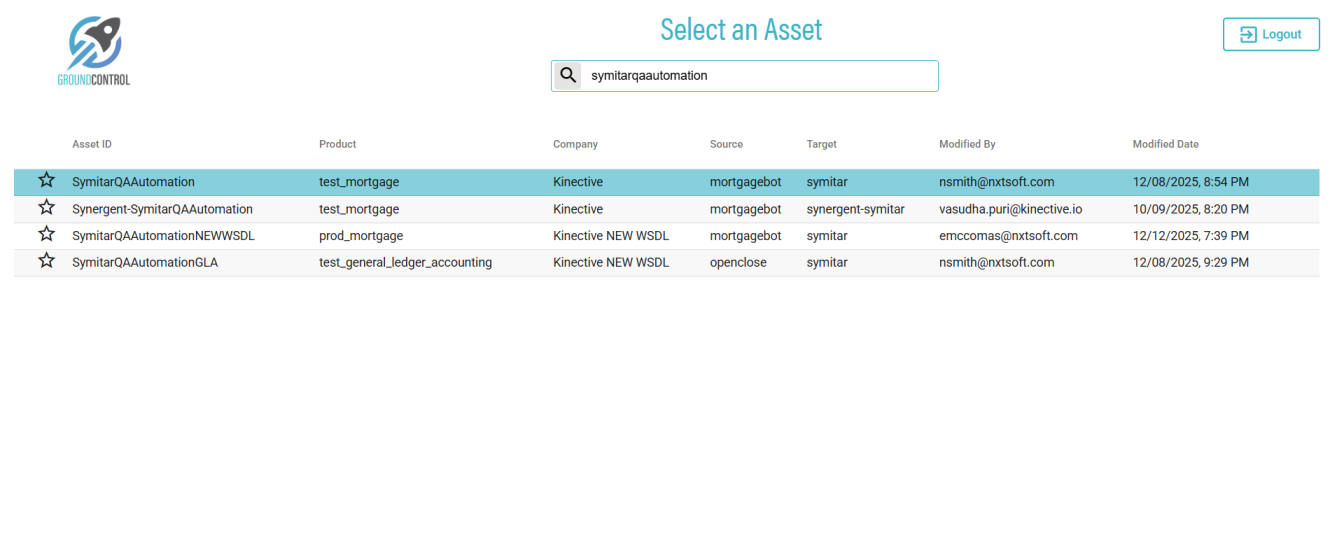Image resolution: width=1344 pixels, height=560 pixels.
Task: Favorite the SymitarQAAutomation asset star
Action: point(46,181)
